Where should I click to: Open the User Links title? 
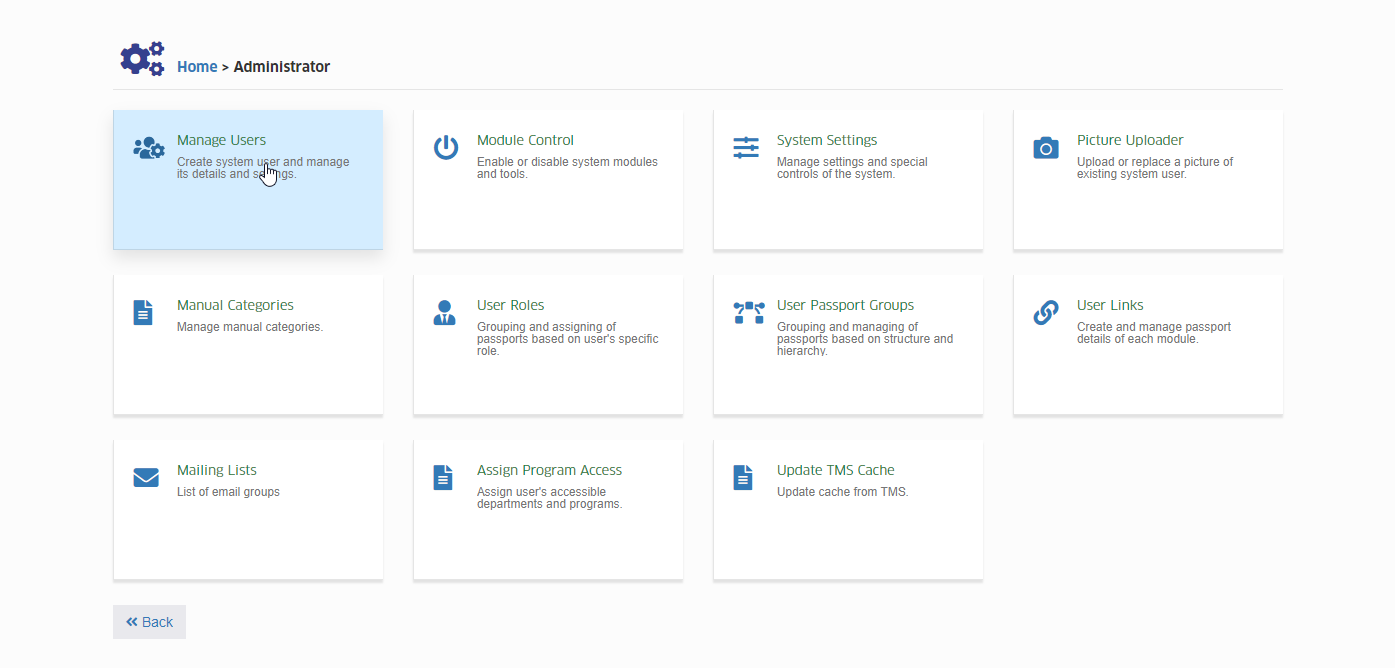pos(1110,305)
